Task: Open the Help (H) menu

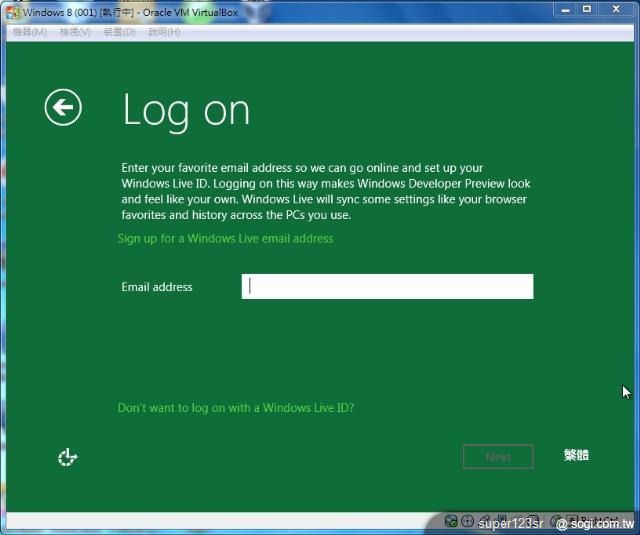Action: 164,32
